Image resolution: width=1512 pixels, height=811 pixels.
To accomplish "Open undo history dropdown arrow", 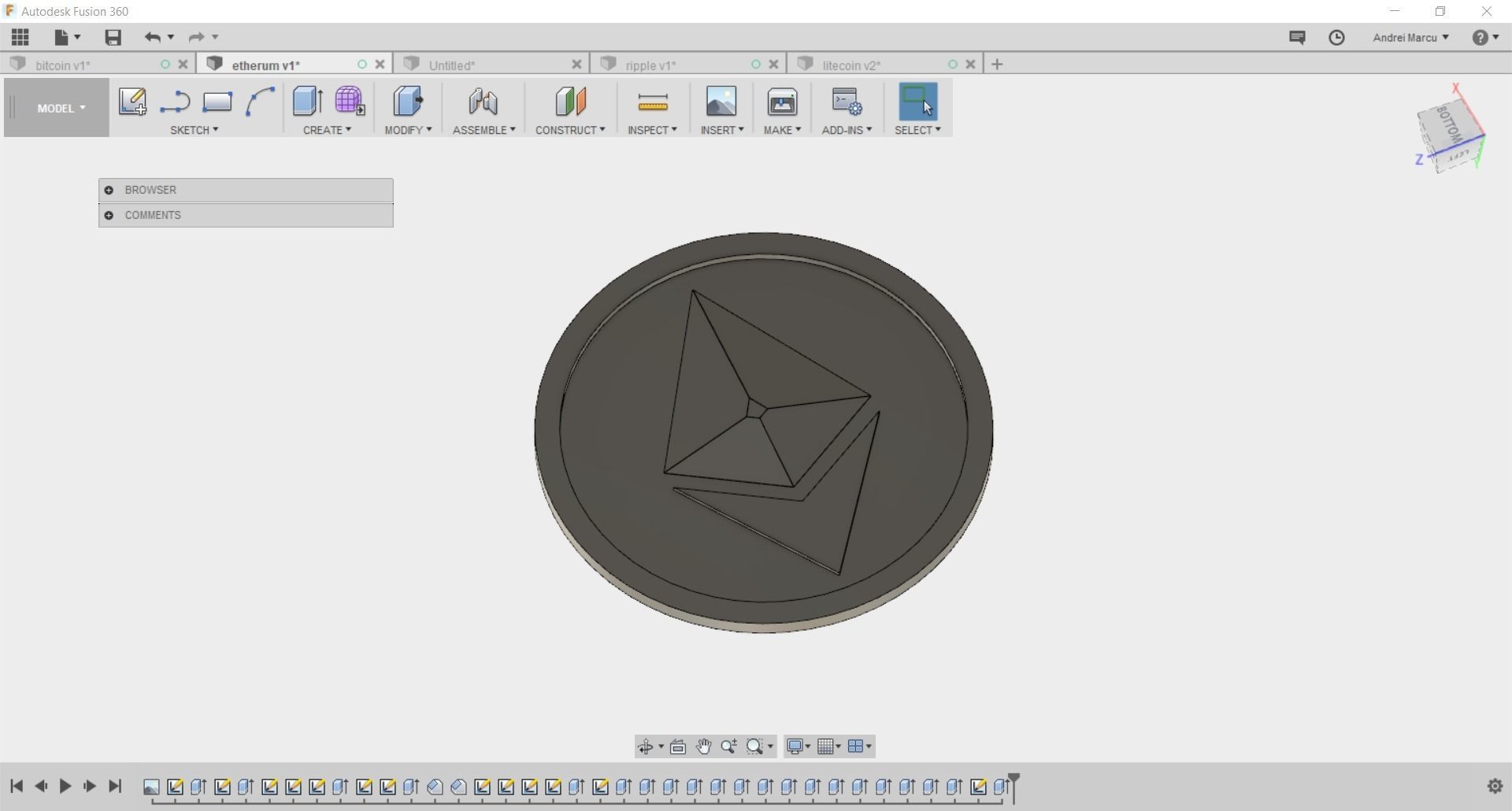I will pos(171,37).
